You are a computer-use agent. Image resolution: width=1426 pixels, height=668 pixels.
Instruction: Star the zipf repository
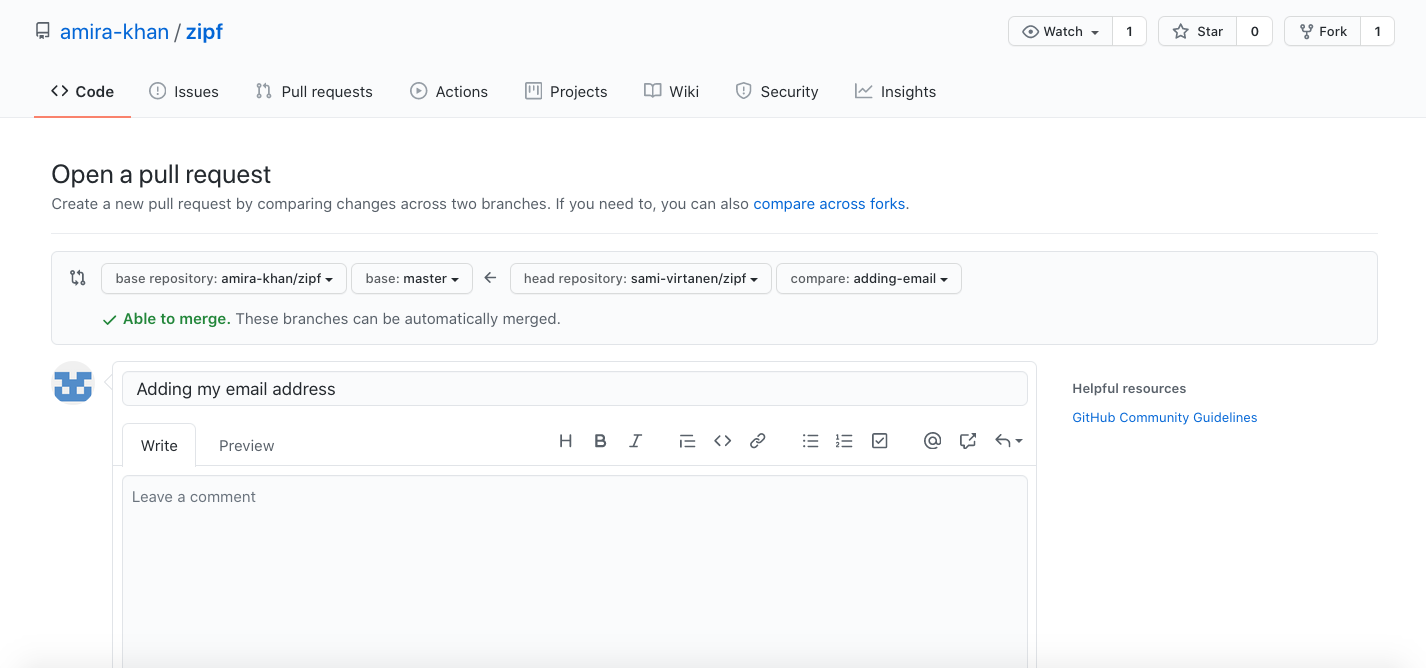[1197, 31]
